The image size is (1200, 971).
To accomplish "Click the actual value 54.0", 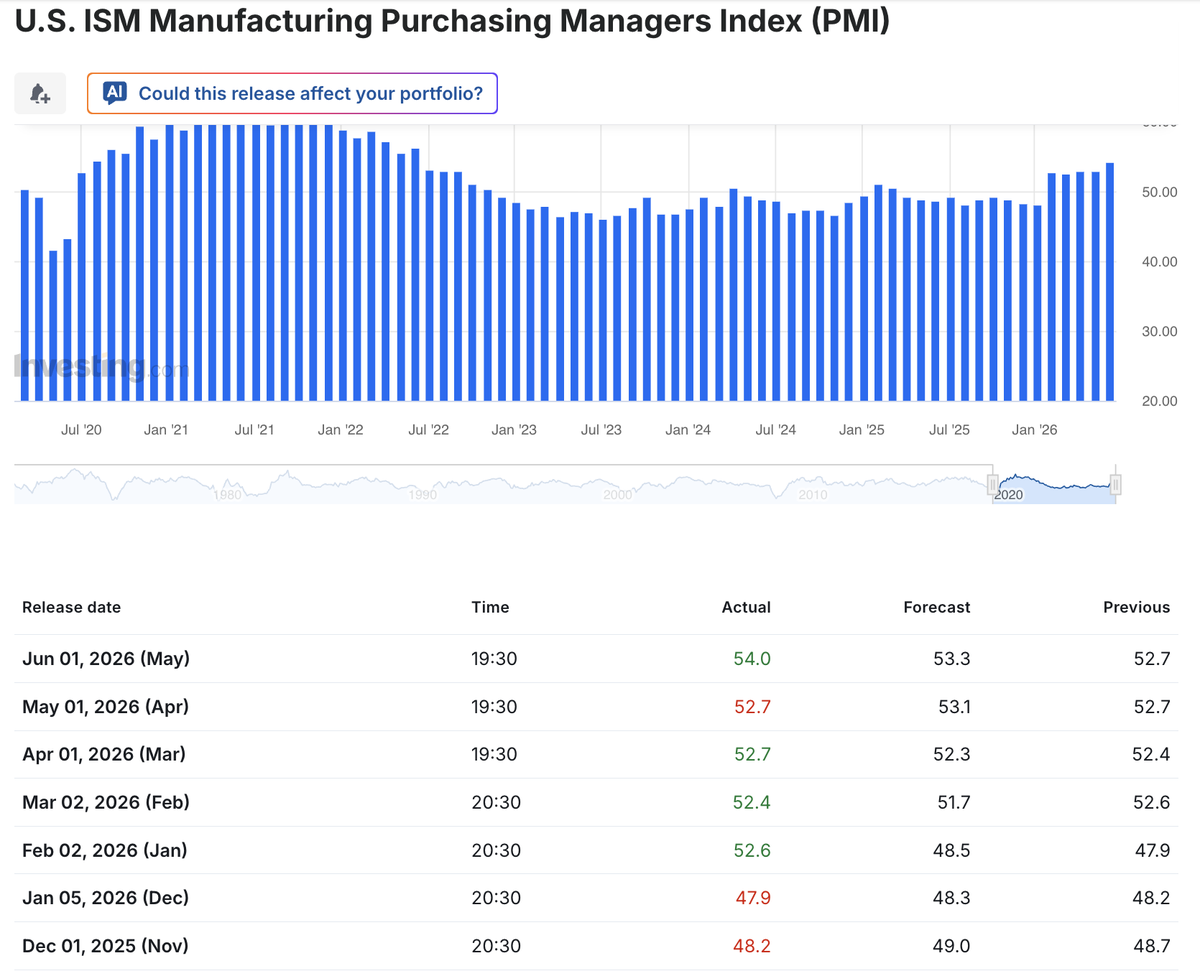I will tap(753, 659).
